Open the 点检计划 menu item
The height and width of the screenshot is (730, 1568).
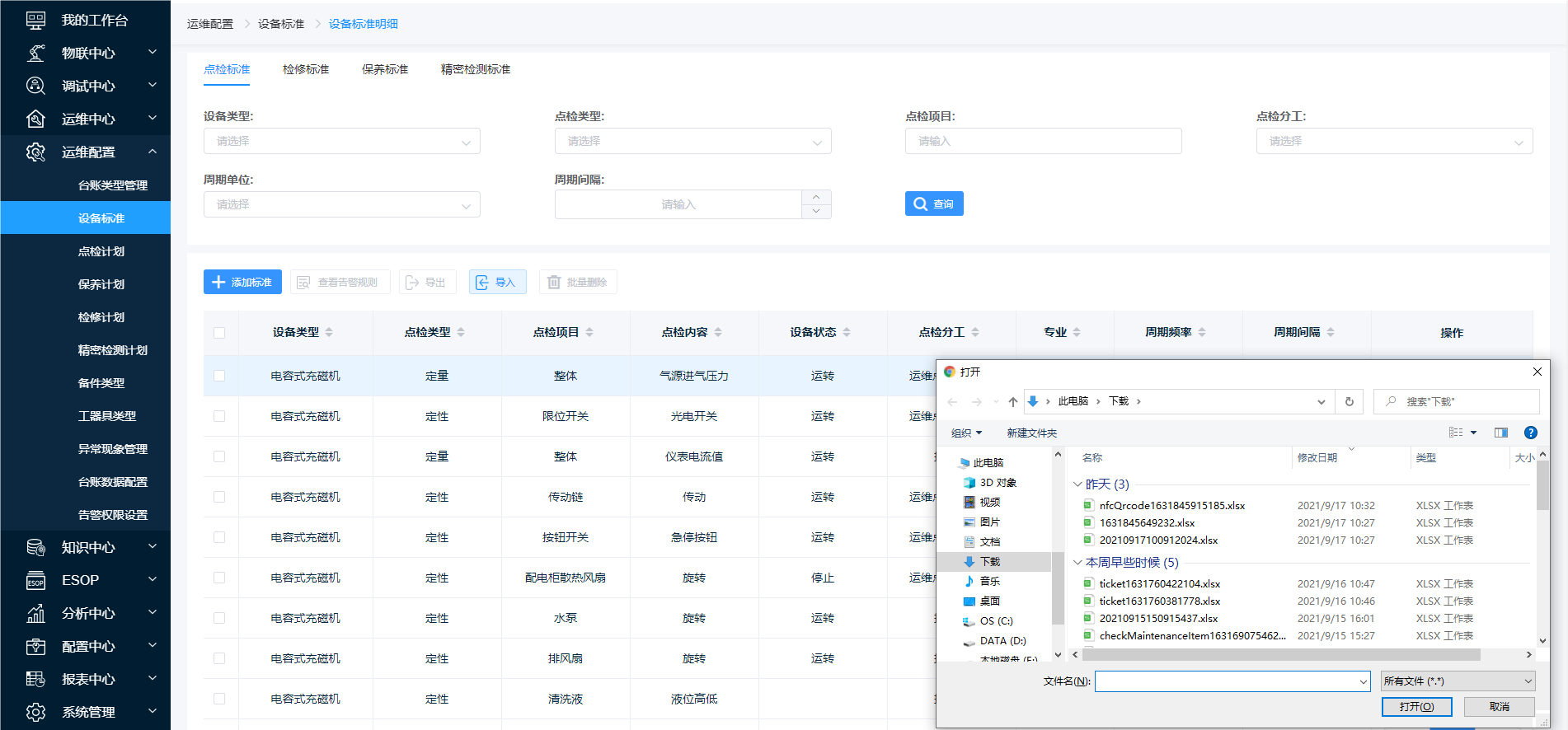[x=101, y=251]
